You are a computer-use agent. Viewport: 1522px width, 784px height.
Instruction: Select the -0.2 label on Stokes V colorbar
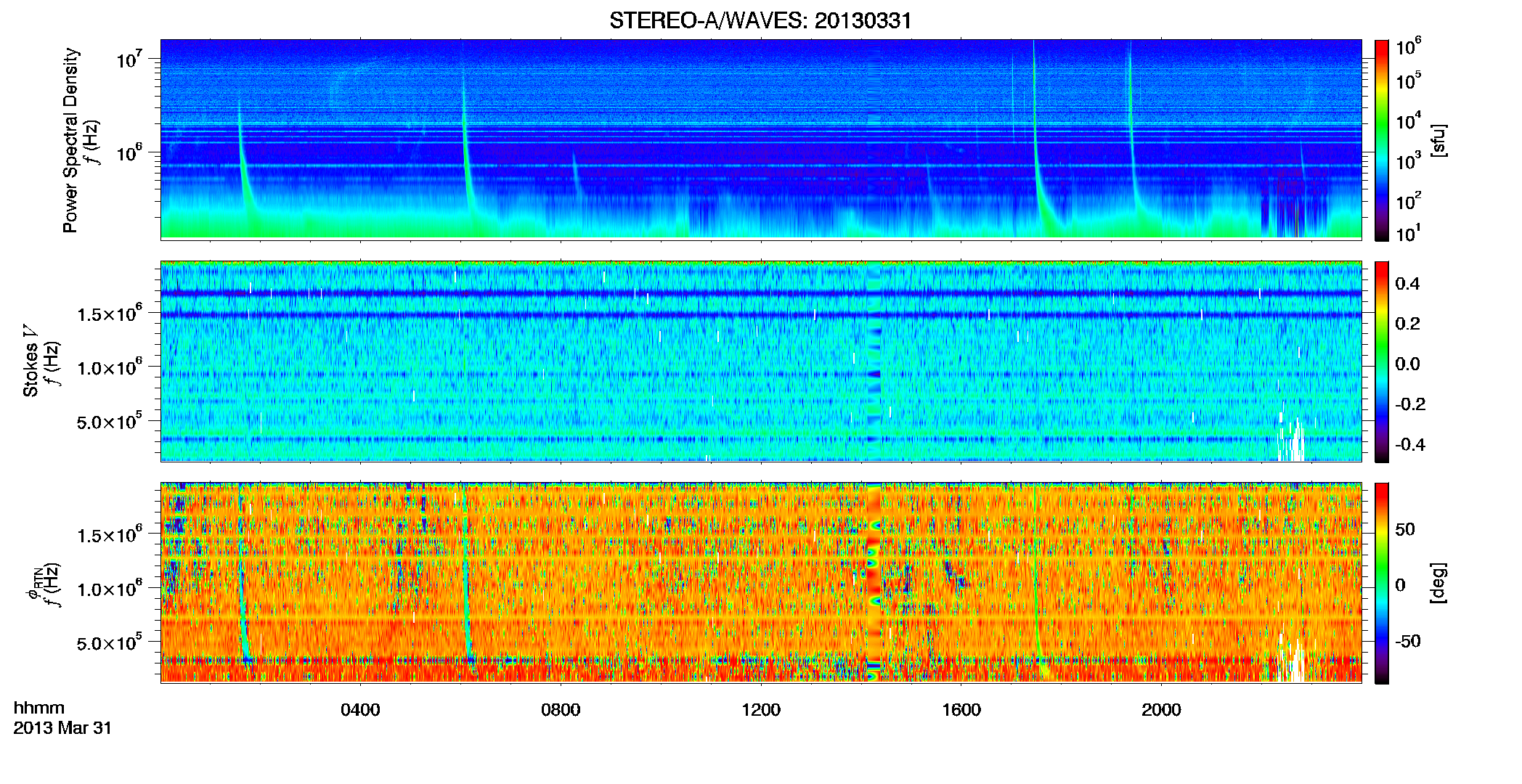point(1410,404)
